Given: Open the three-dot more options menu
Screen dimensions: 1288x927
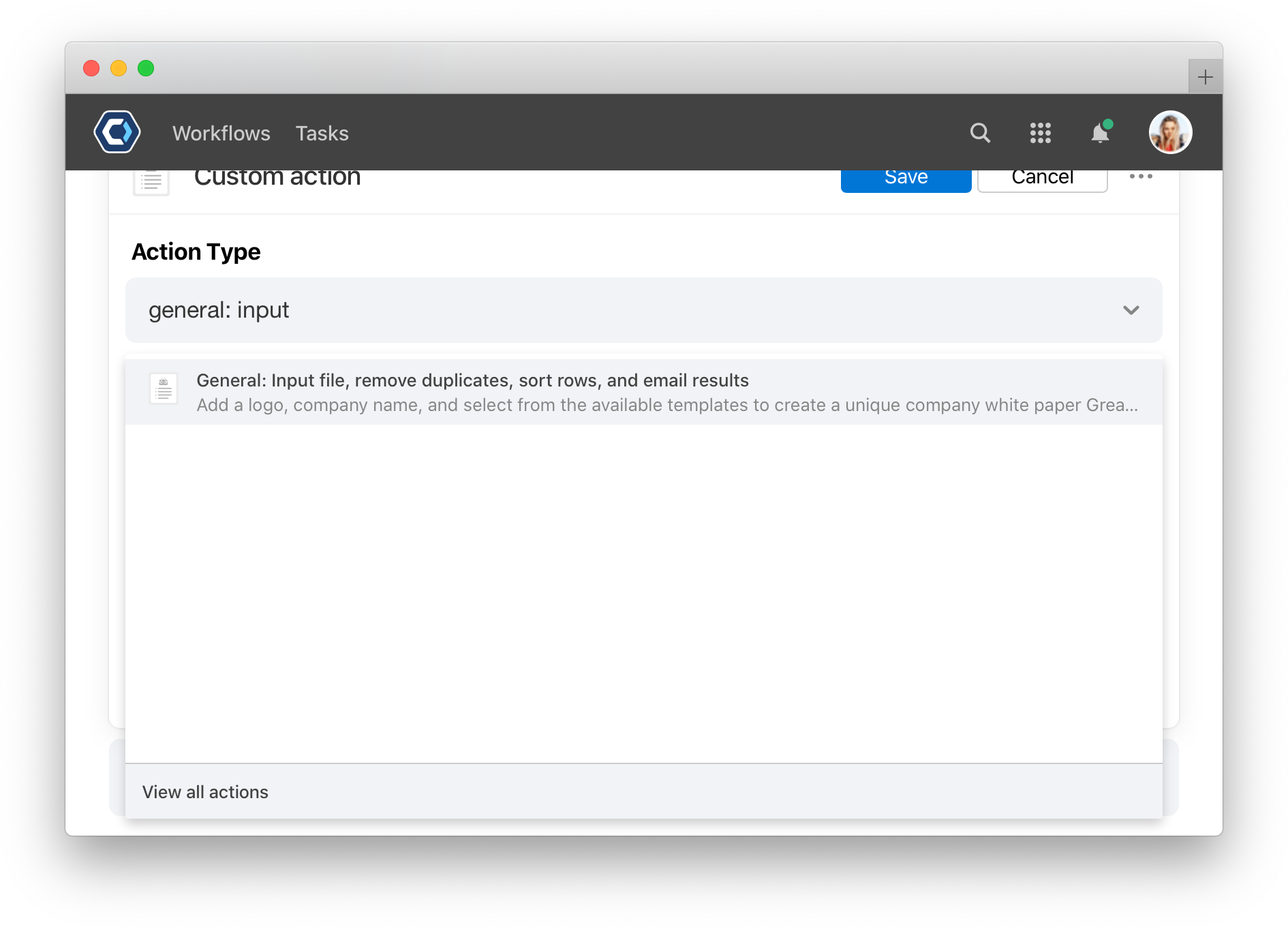Looking at the screenshot, I should tap(1141, 177).
